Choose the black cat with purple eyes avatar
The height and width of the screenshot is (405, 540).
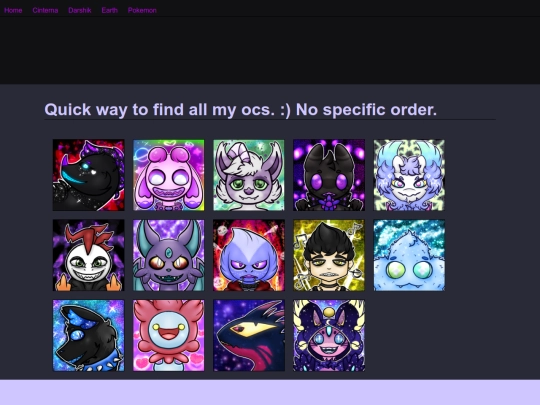point(329,175)
